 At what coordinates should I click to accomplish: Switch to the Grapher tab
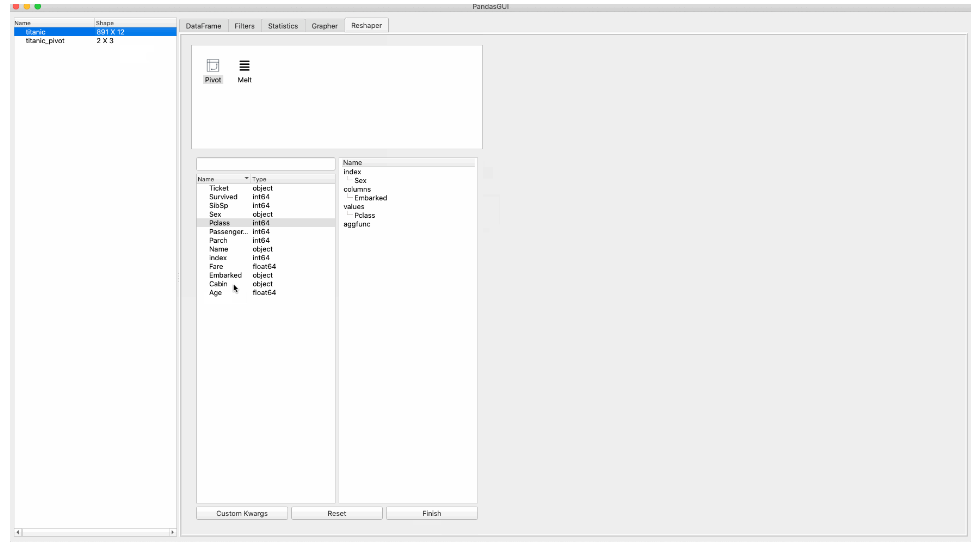point(324,26)
